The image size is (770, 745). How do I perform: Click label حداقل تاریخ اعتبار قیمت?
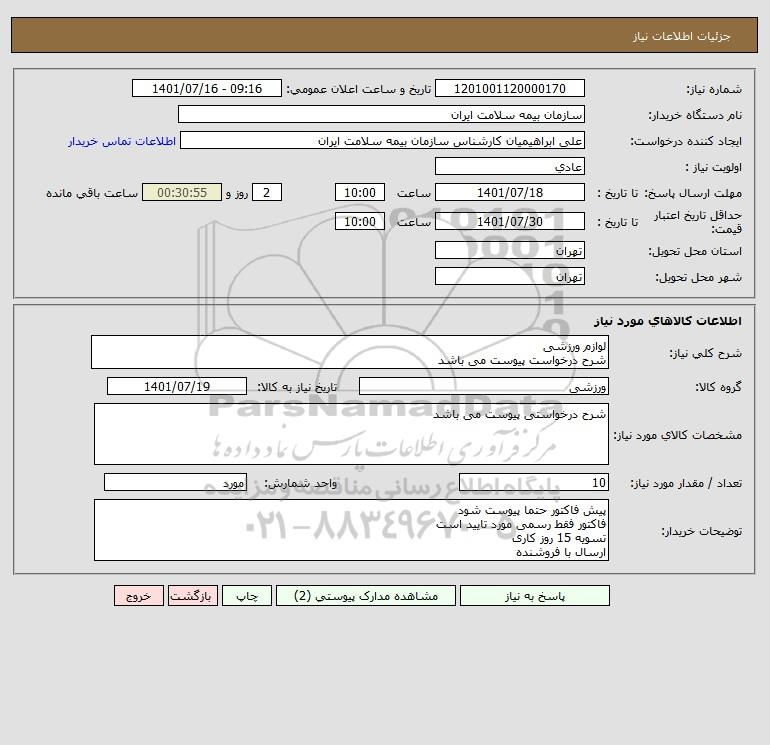697,222
